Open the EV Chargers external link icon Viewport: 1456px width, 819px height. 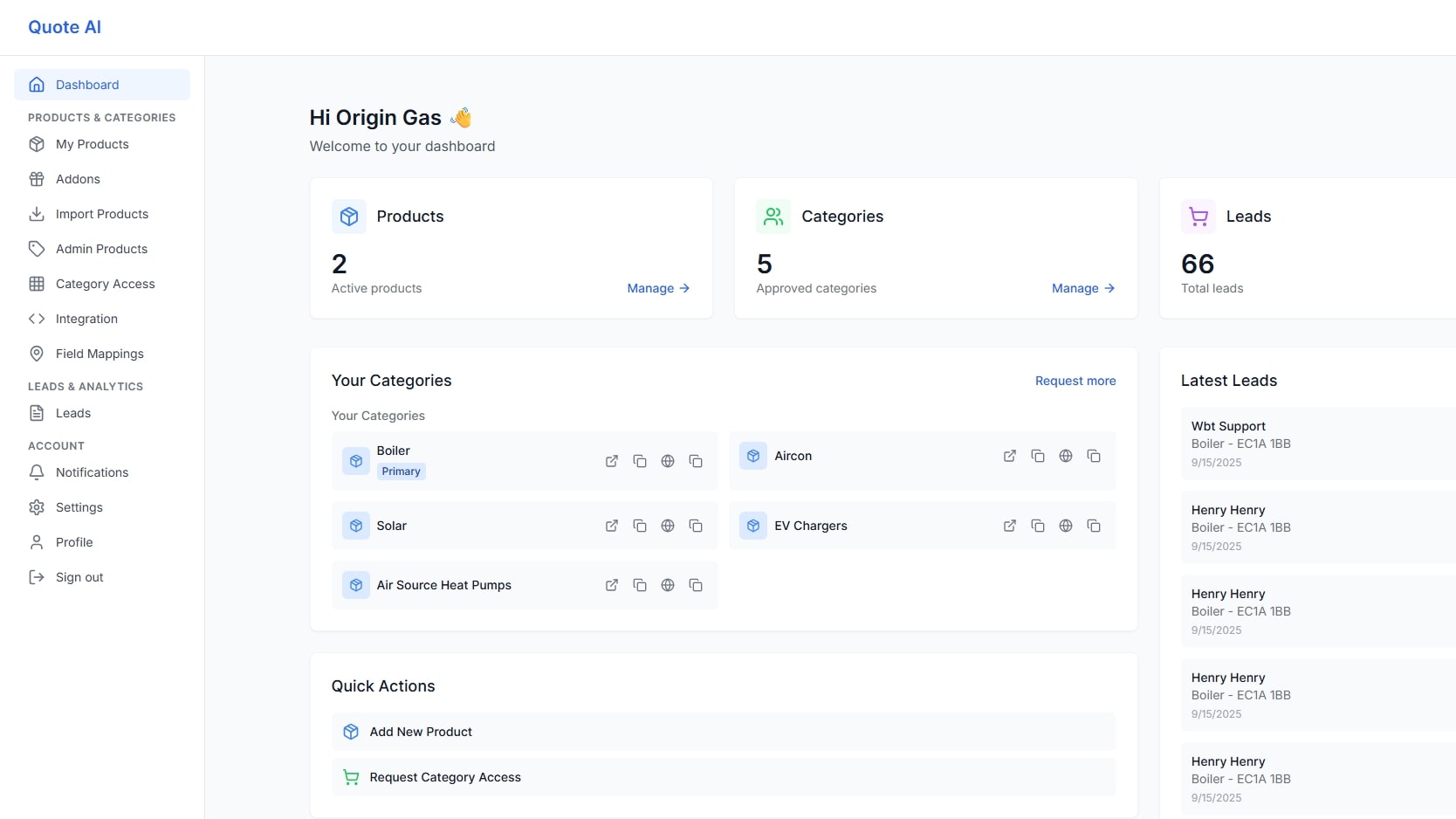click(x=1010, y=526)
